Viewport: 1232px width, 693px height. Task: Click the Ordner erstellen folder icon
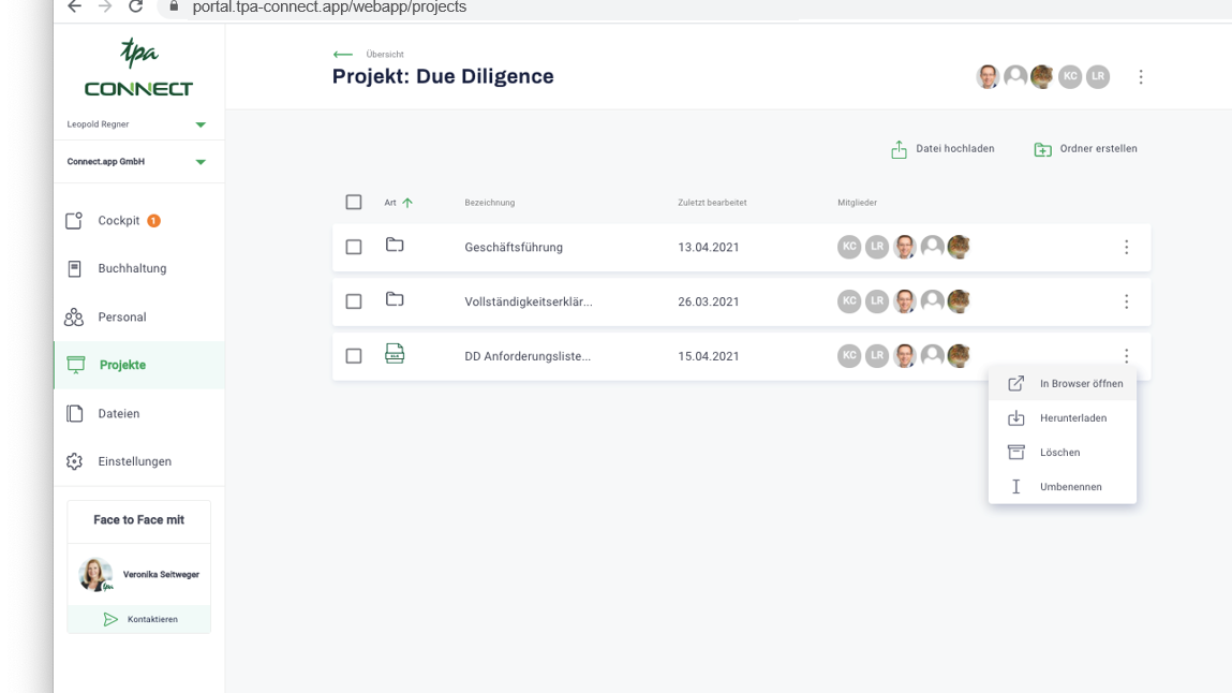[x=1043, y=149]
